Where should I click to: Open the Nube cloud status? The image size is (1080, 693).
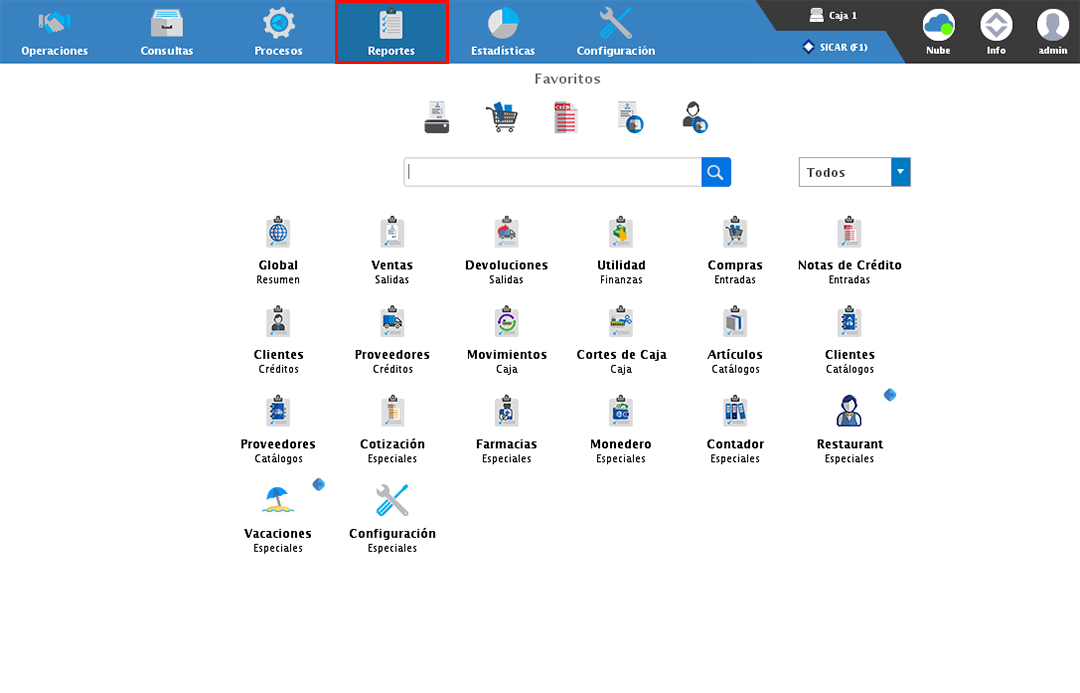(938, 31)
